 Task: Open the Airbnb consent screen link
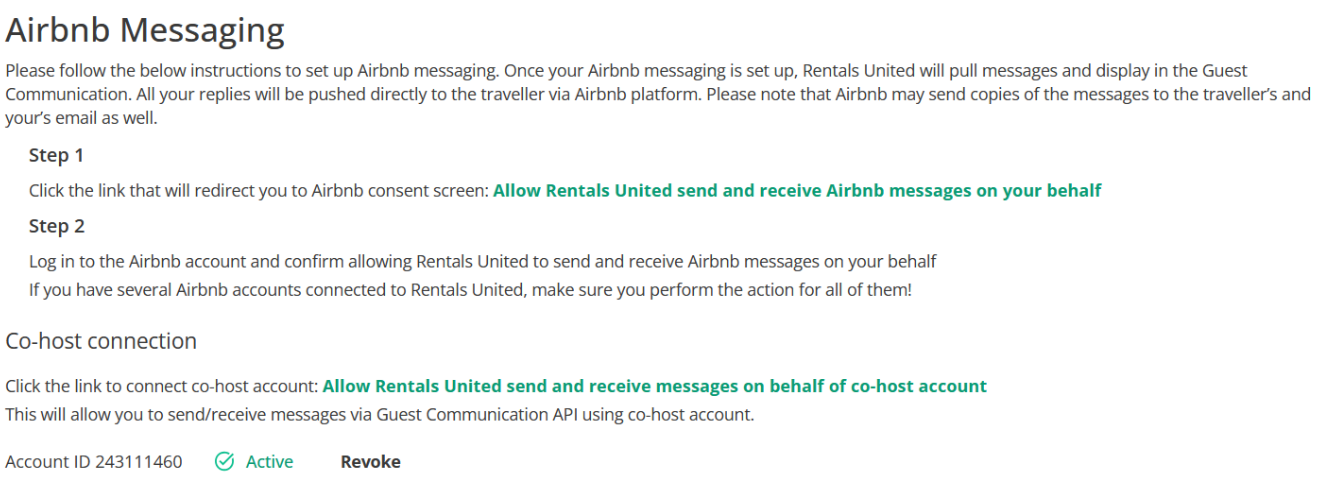(x=797, y=190)
